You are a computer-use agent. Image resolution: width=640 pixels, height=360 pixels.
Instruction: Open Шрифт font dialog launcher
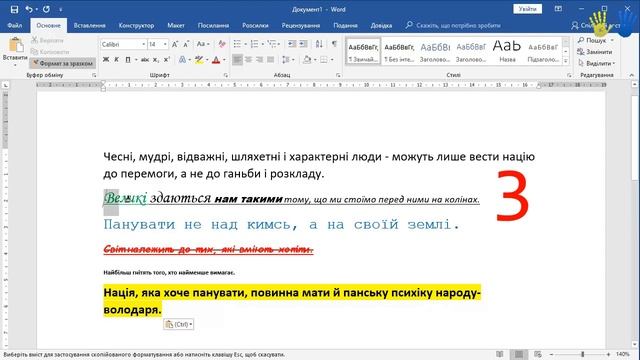[x=226, y=76]
